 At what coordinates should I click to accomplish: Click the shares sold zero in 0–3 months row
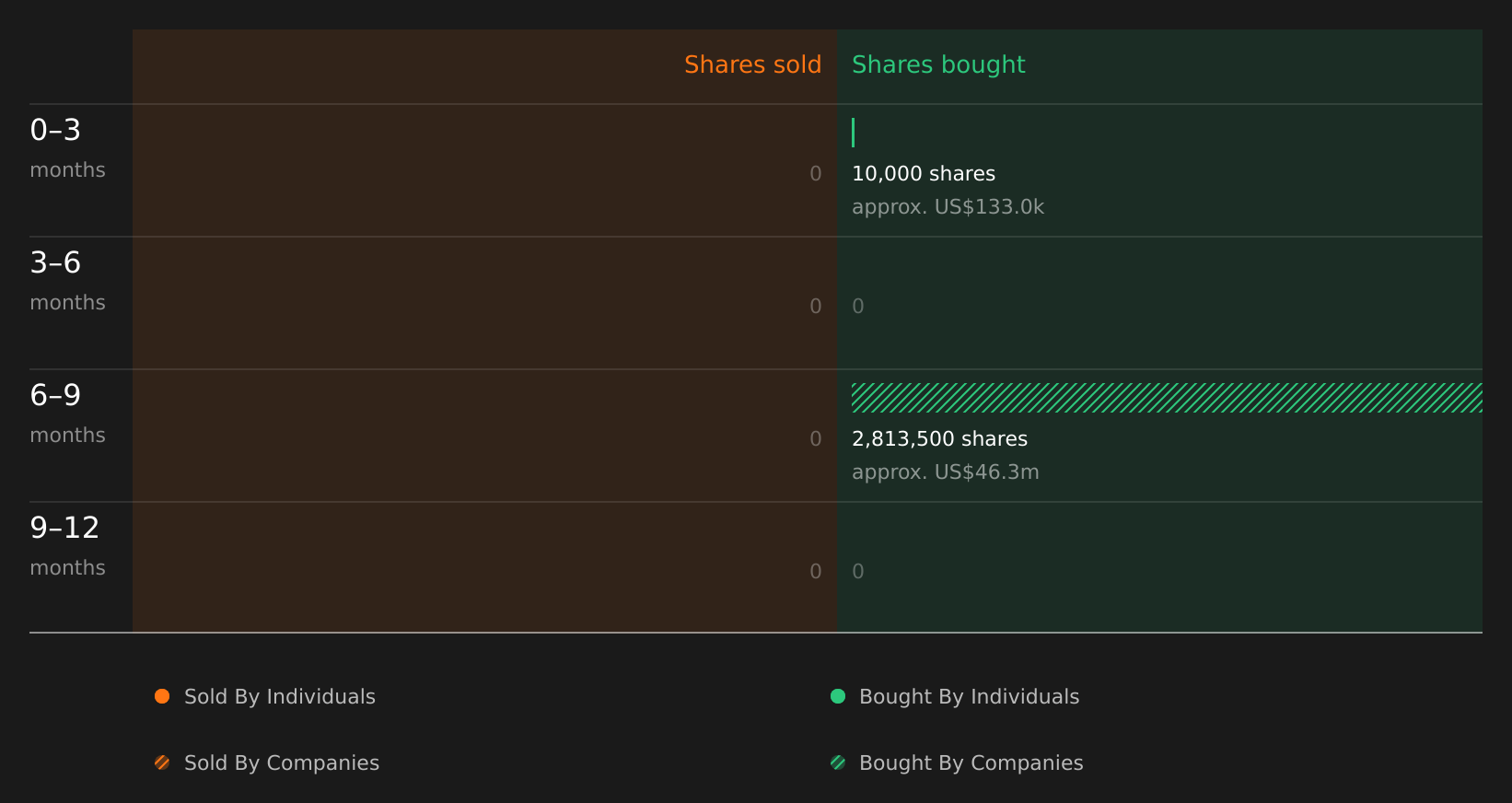coord(816,174)
